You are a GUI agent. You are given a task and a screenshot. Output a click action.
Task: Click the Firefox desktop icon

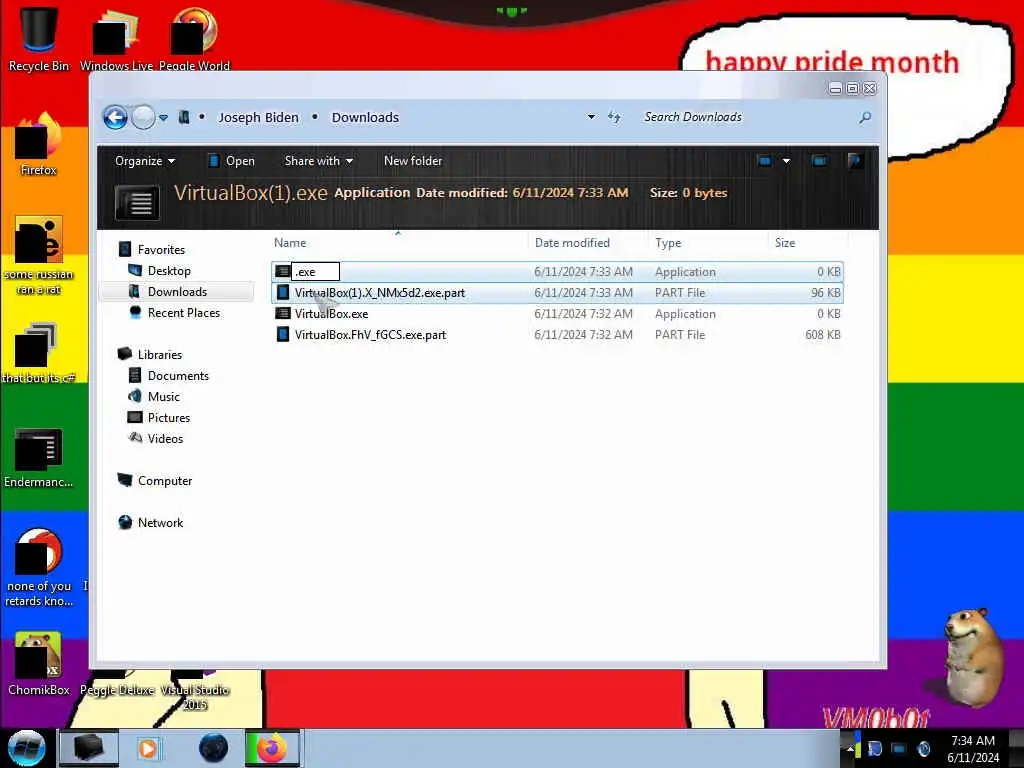coord(38,144)
